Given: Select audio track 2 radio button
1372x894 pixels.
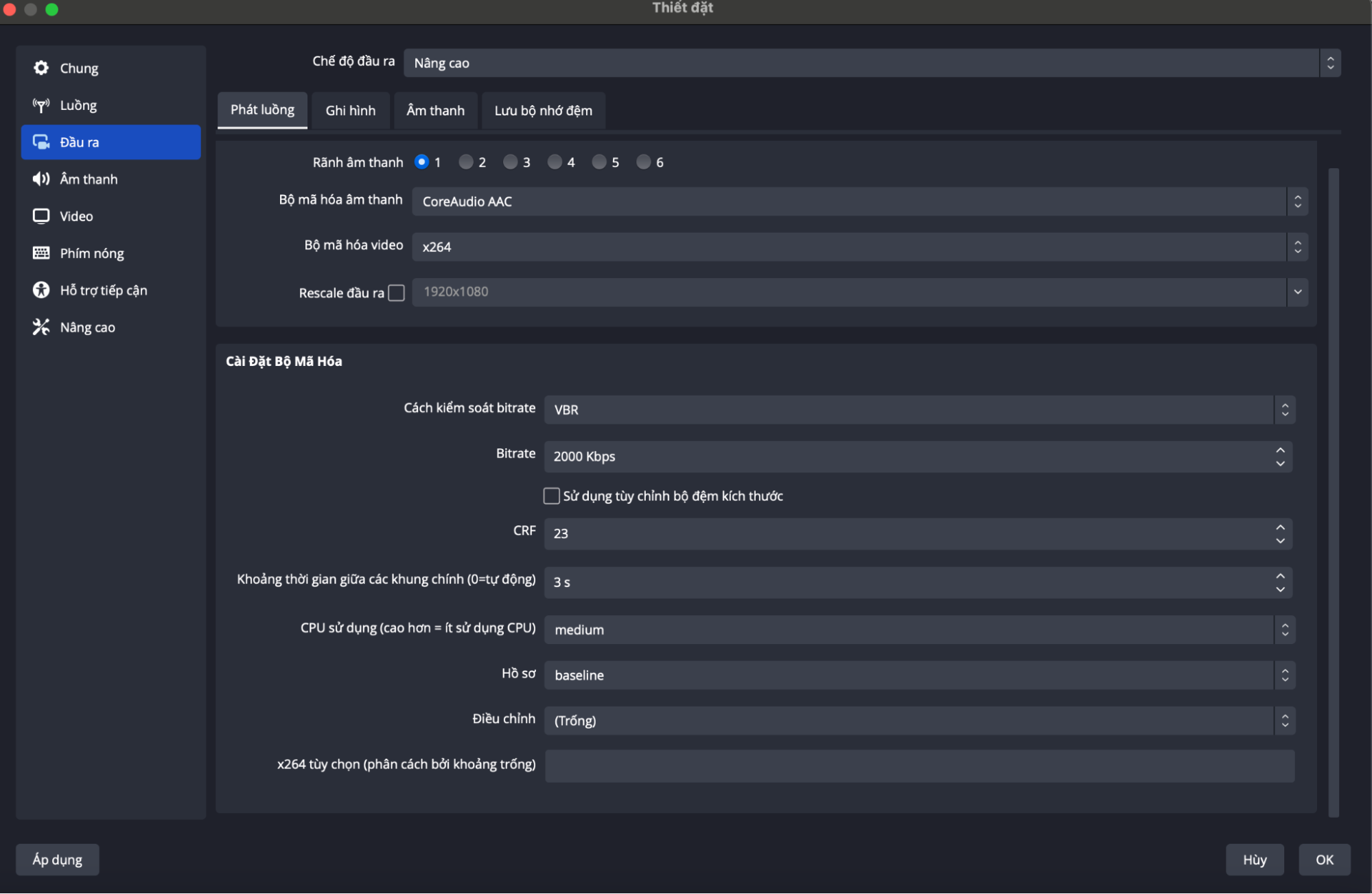Looking at the screenshot, I should (466, 162).
